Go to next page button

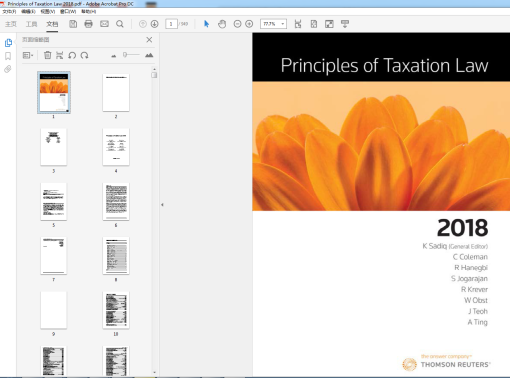pos(154,24)
